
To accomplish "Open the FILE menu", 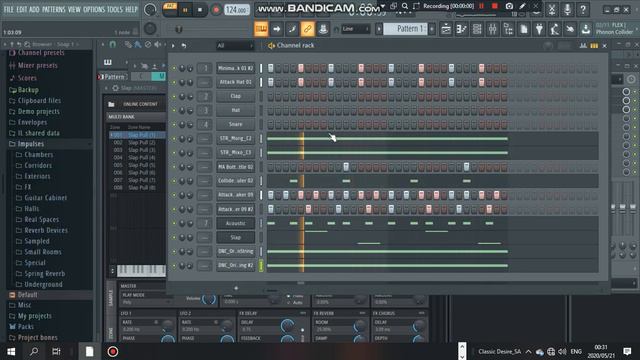I will point(9,9).
